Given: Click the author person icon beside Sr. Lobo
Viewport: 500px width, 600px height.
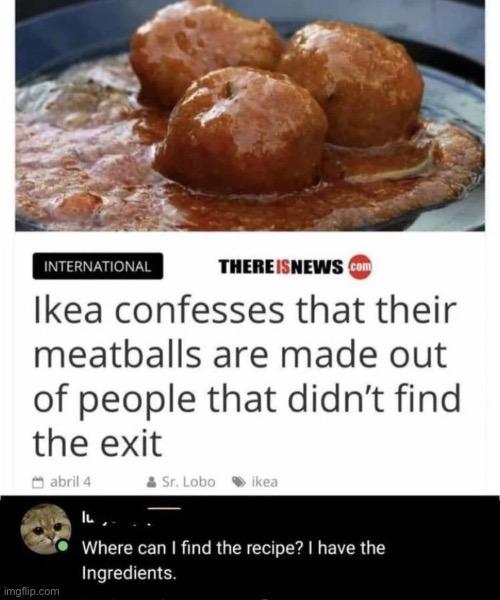Looking at the screenshot, I should point(151,482).
